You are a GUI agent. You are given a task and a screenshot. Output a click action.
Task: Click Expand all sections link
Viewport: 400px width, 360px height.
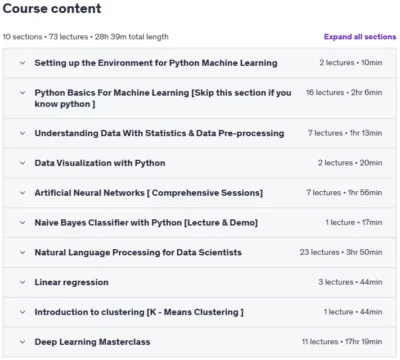point(360,37)
